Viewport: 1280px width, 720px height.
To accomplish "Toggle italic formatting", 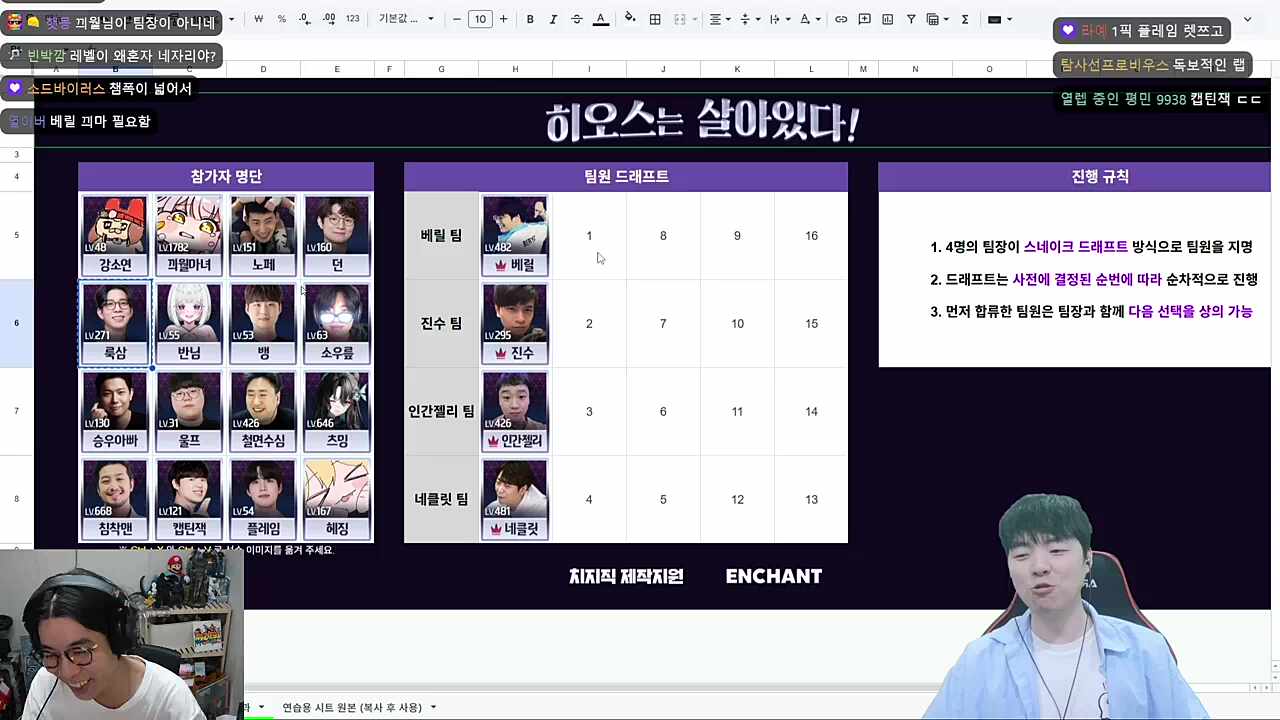I will pyautogui.click(x=553, y=19).
